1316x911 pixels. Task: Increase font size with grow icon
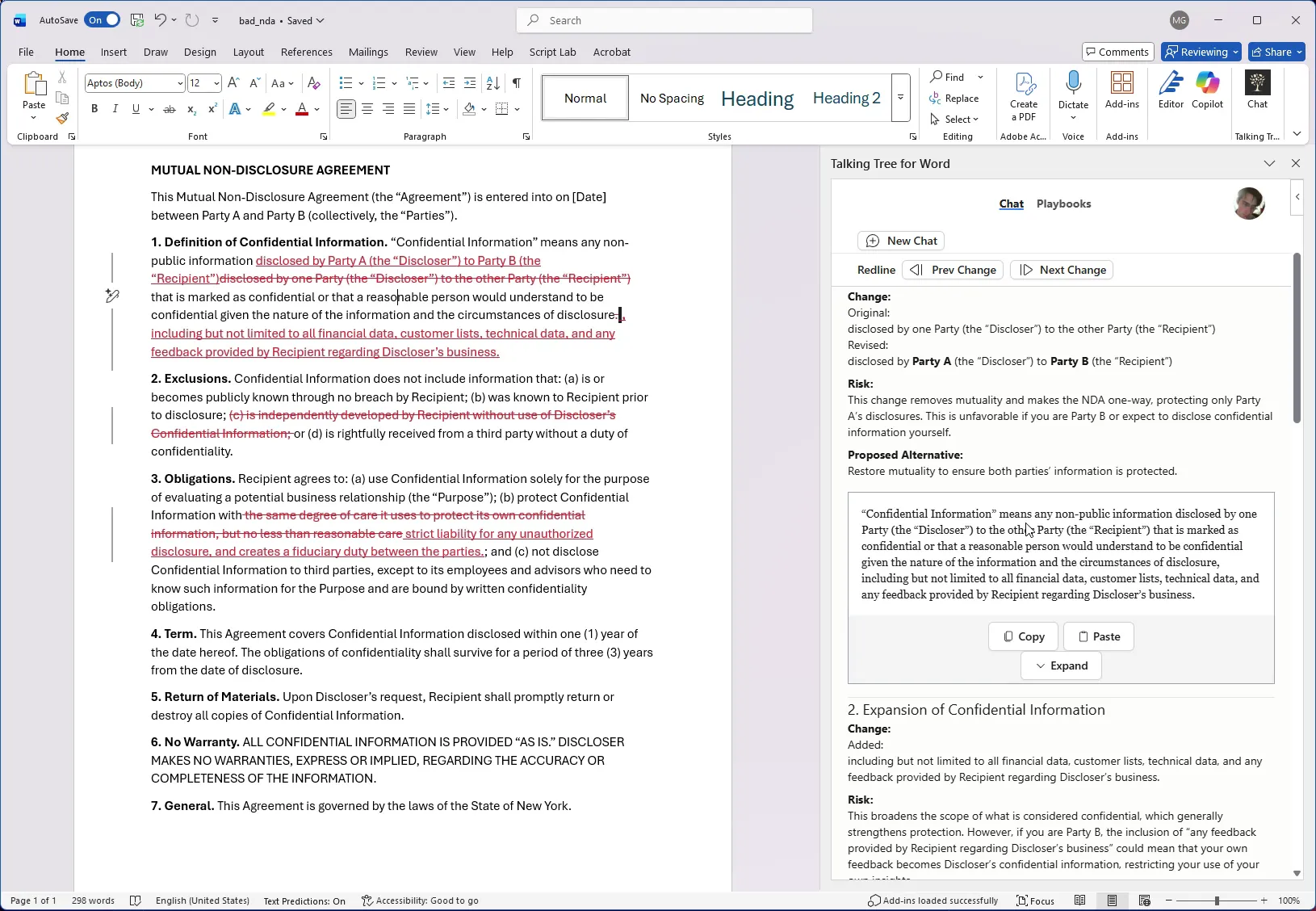pos(233,83)
